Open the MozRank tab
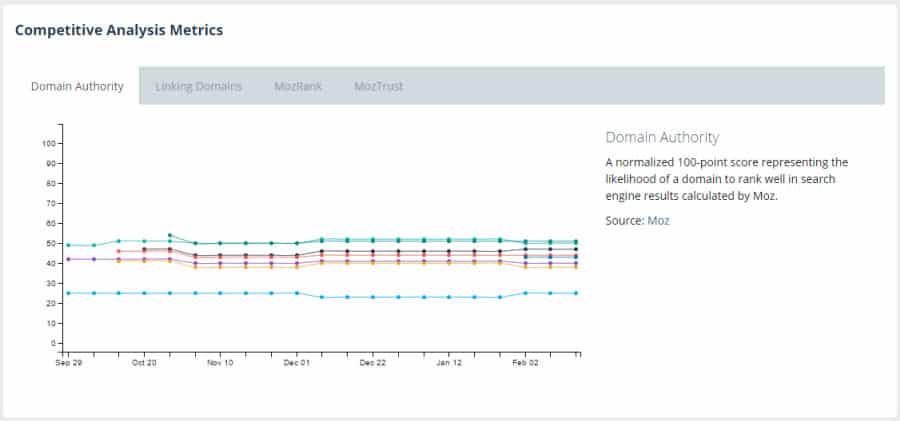This screenshot has width=900, height=421. tap(298, 86)
